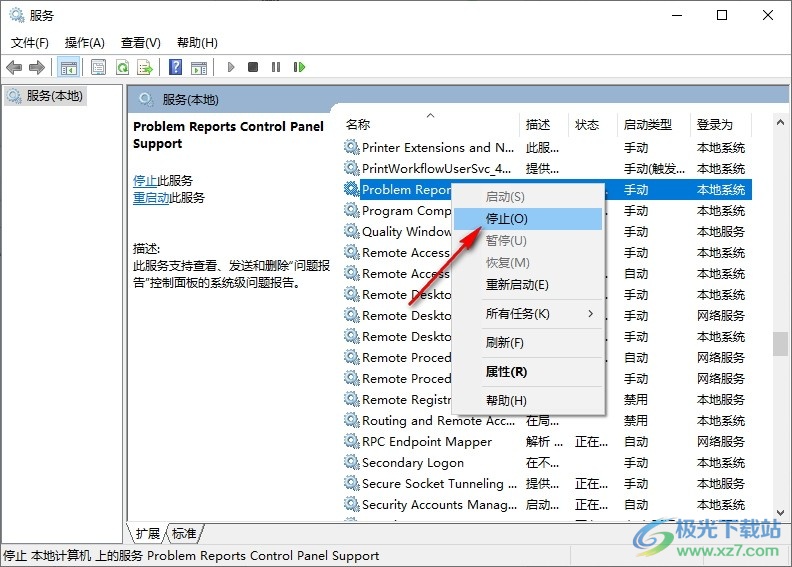Image resolution: width=792 pixels, height=567 pixels.
Task: Click the 重启动 service link
Action: pyautogui.click(x=151, y=197)
